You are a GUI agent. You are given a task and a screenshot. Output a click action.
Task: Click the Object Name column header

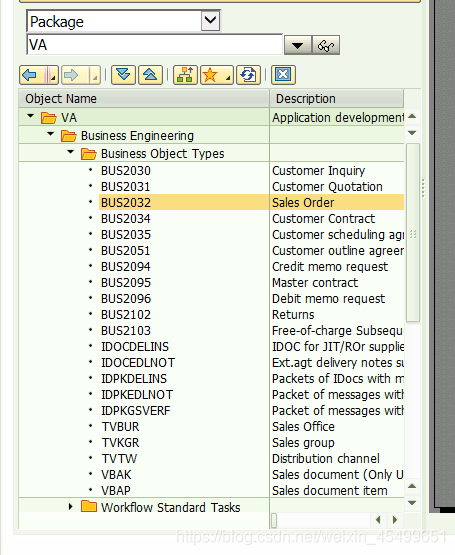pos(144,98)
